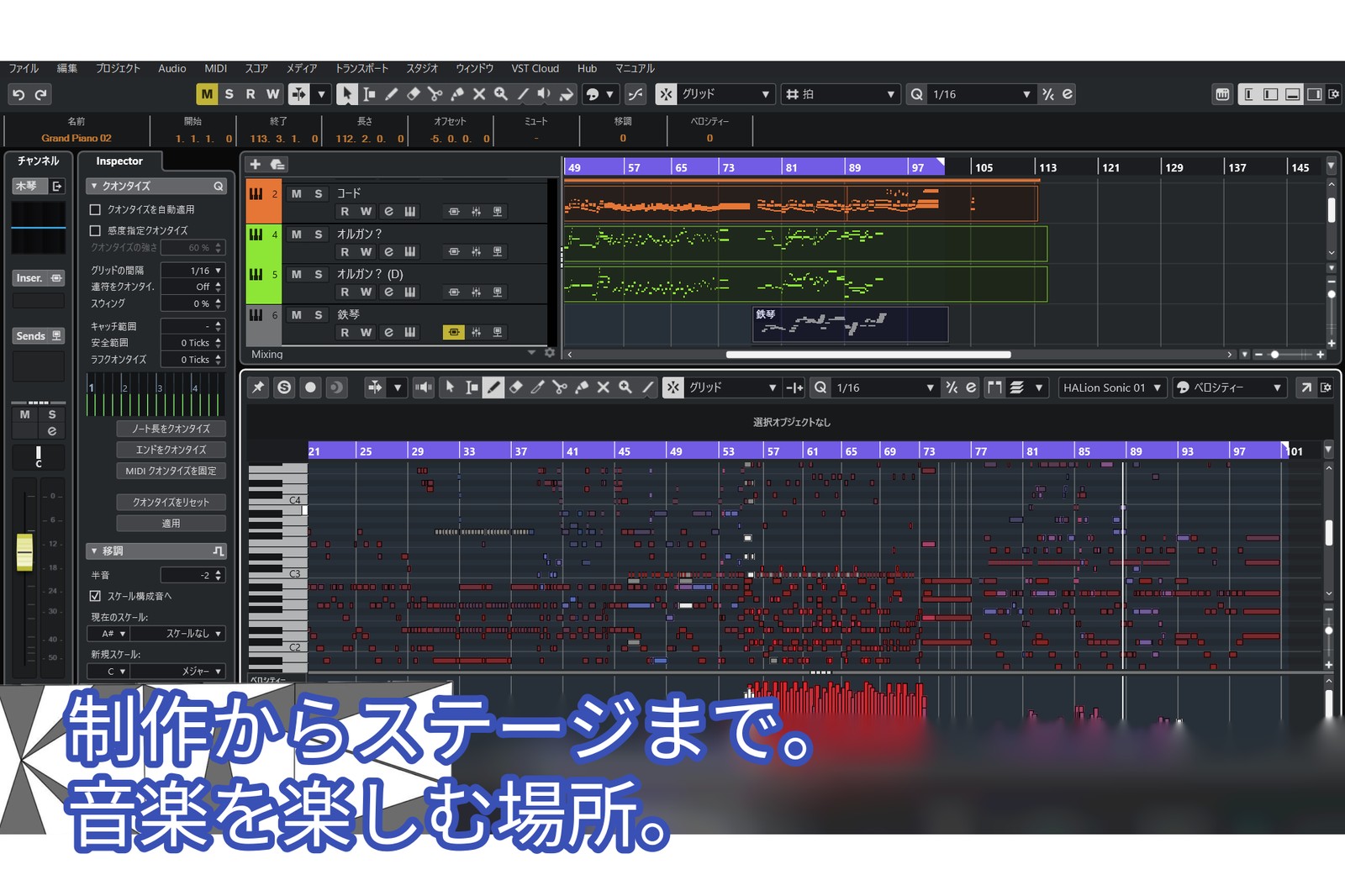Select the Mute X tool in the top toolbar
Image resolution: width=1345 pixels, height=896 pixels.
[479, 94]
